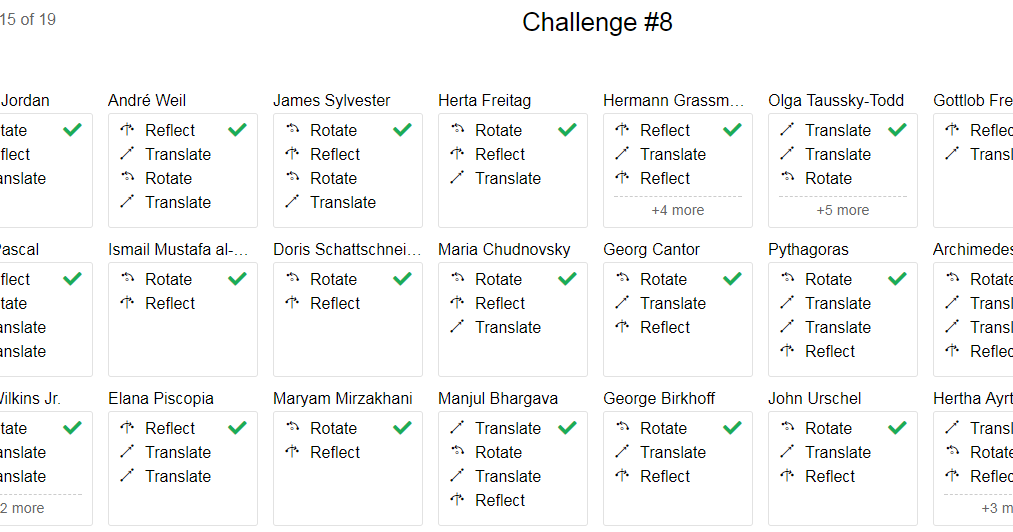
Task: Click Translate icon in John Urschel's card
Action: [787, 452]
